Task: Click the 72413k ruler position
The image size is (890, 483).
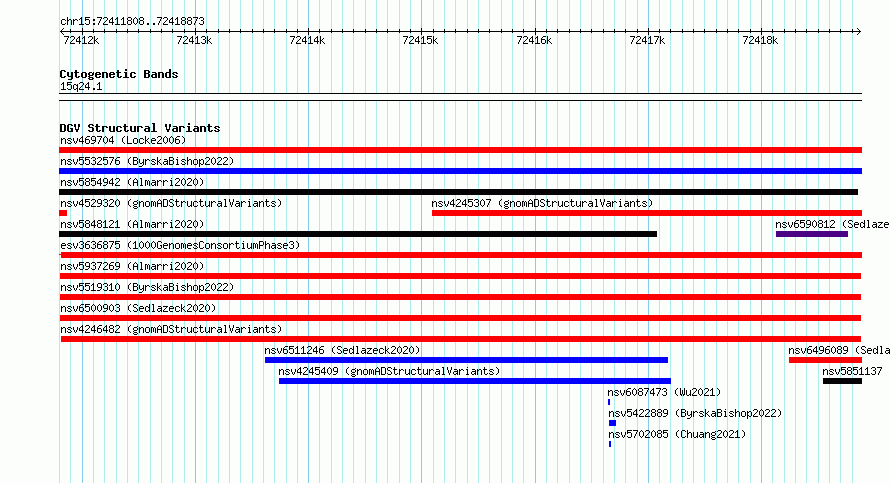Action: 194,40
